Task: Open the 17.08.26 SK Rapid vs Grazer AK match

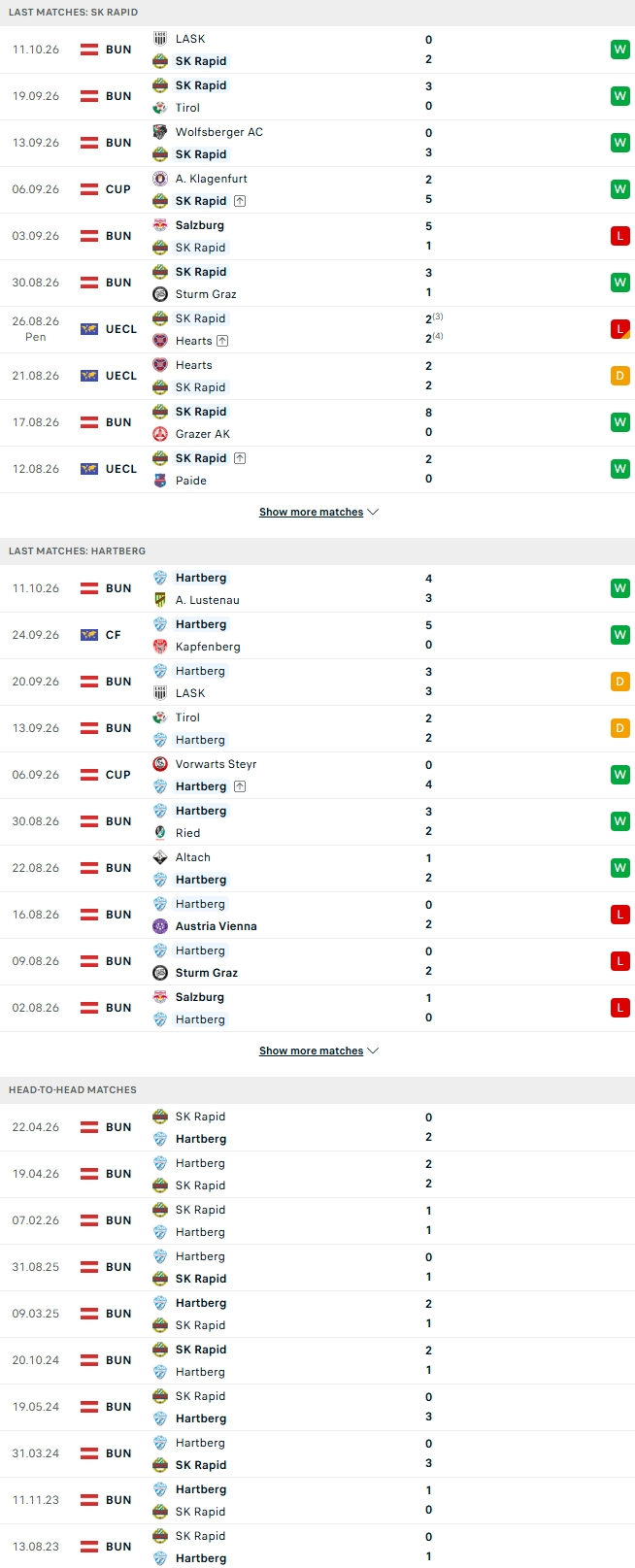Action: pyautogui.click(x=317, y=422)
